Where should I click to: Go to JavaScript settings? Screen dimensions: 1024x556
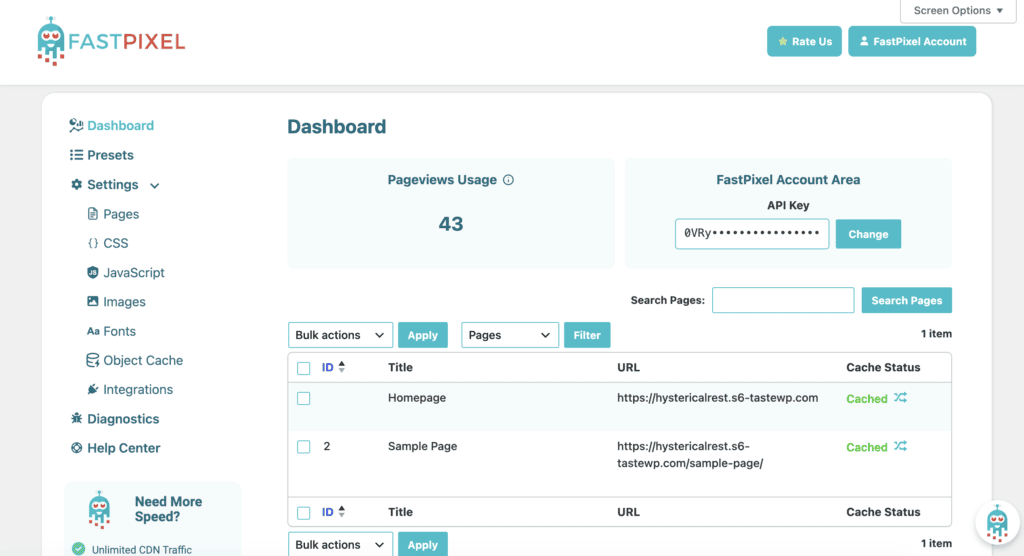[134, 272]
